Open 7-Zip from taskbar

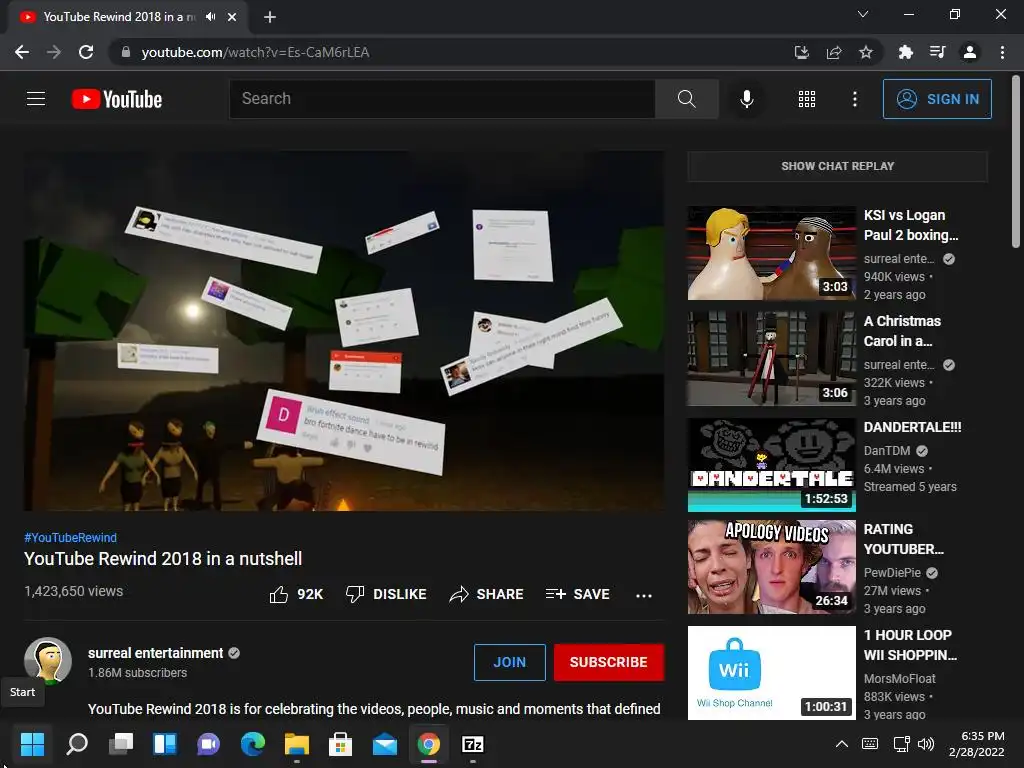(x=472, y=743)
